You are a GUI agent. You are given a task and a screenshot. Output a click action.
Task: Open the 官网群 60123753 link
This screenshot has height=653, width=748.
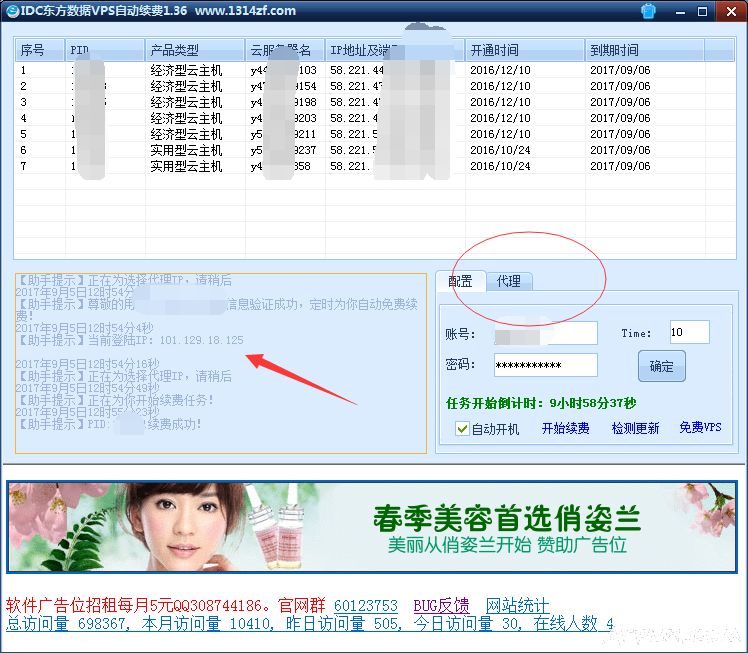365,606
